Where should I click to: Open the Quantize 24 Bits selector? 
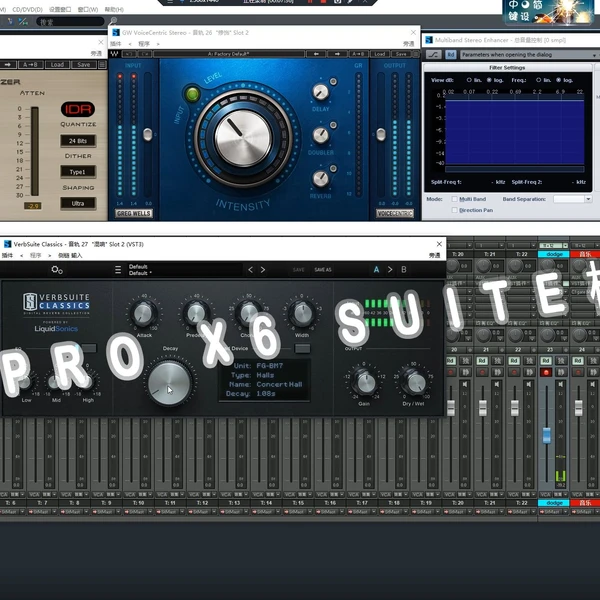77,141
